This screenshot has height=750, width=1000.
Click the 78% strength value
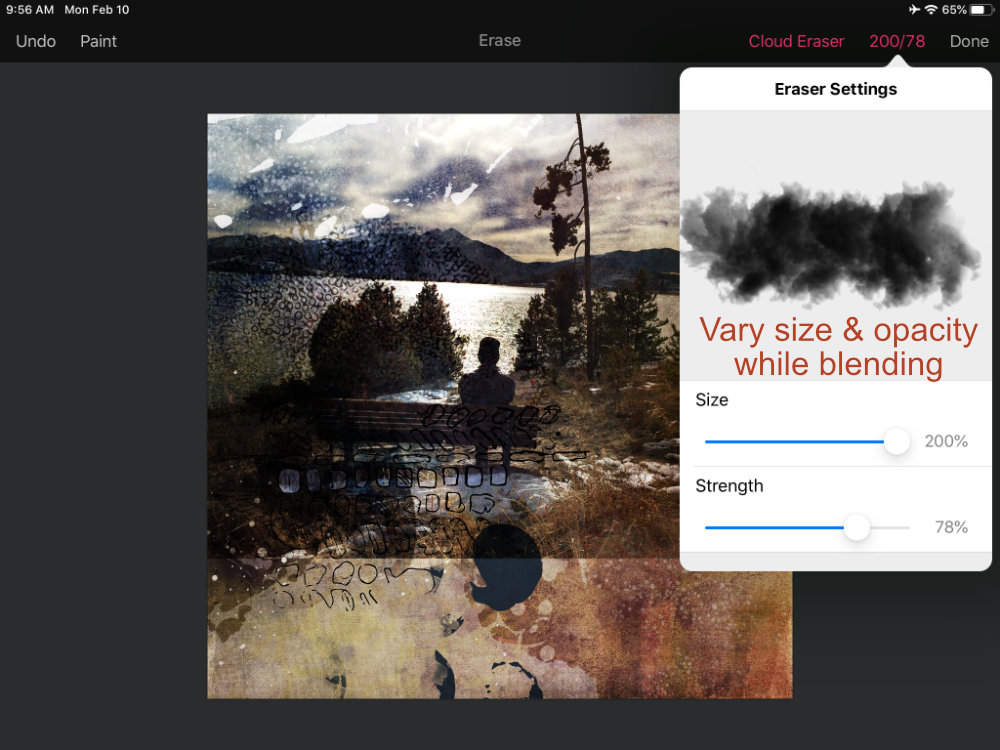click(952, 527)
